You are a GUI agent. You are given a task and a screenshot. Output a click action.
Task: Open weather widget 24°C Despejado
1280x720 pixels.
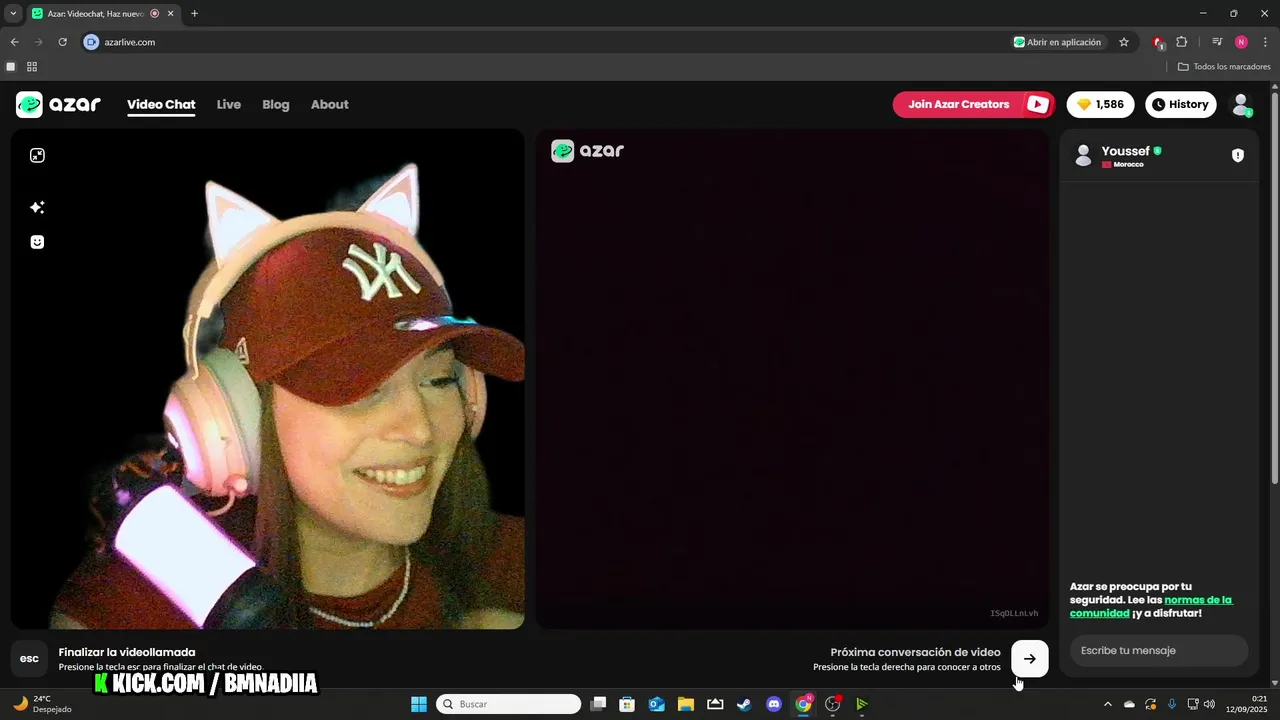[x=42, y=704]
